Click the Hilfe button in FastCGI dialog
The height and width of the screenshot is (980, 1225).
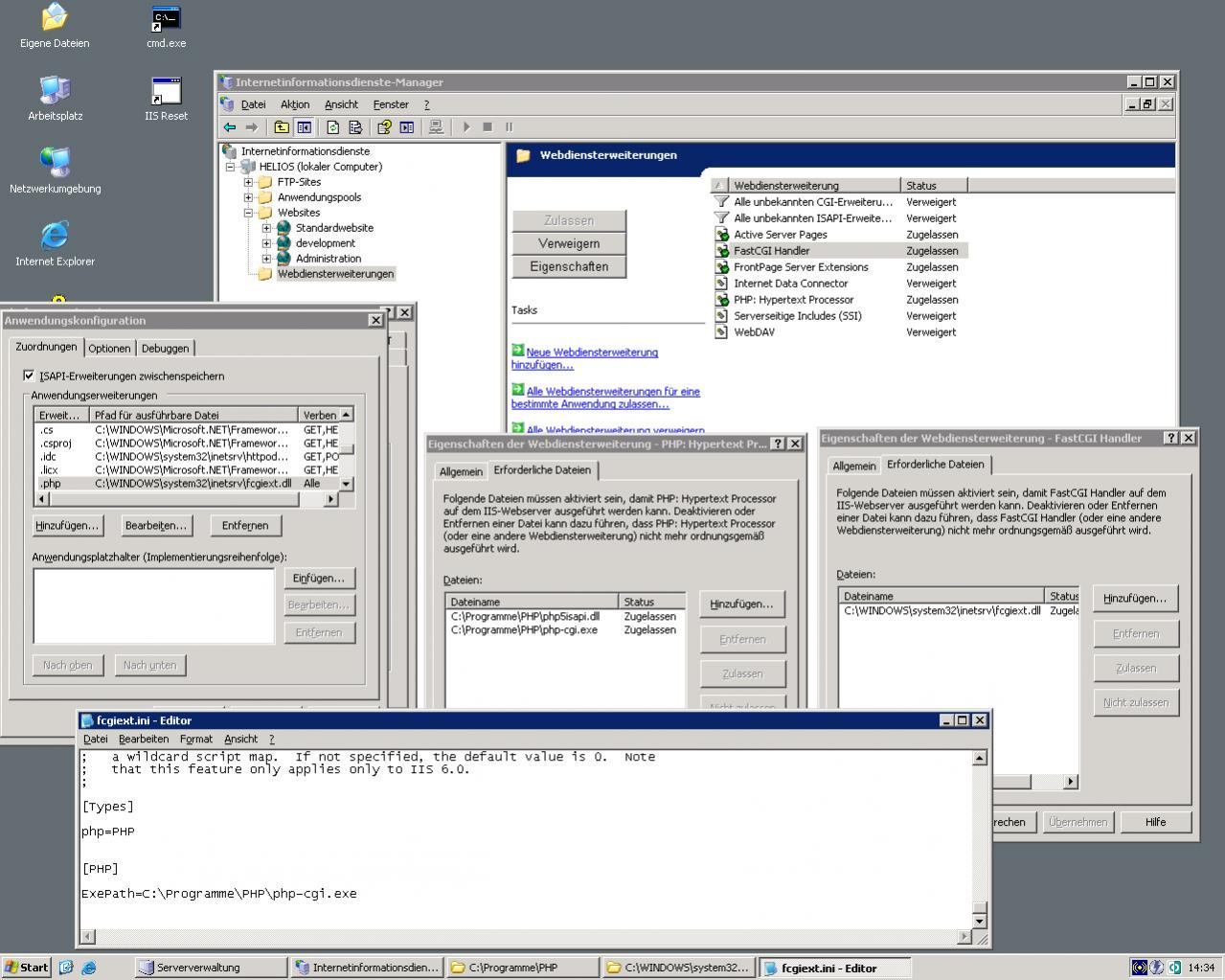coord(1155,822)
